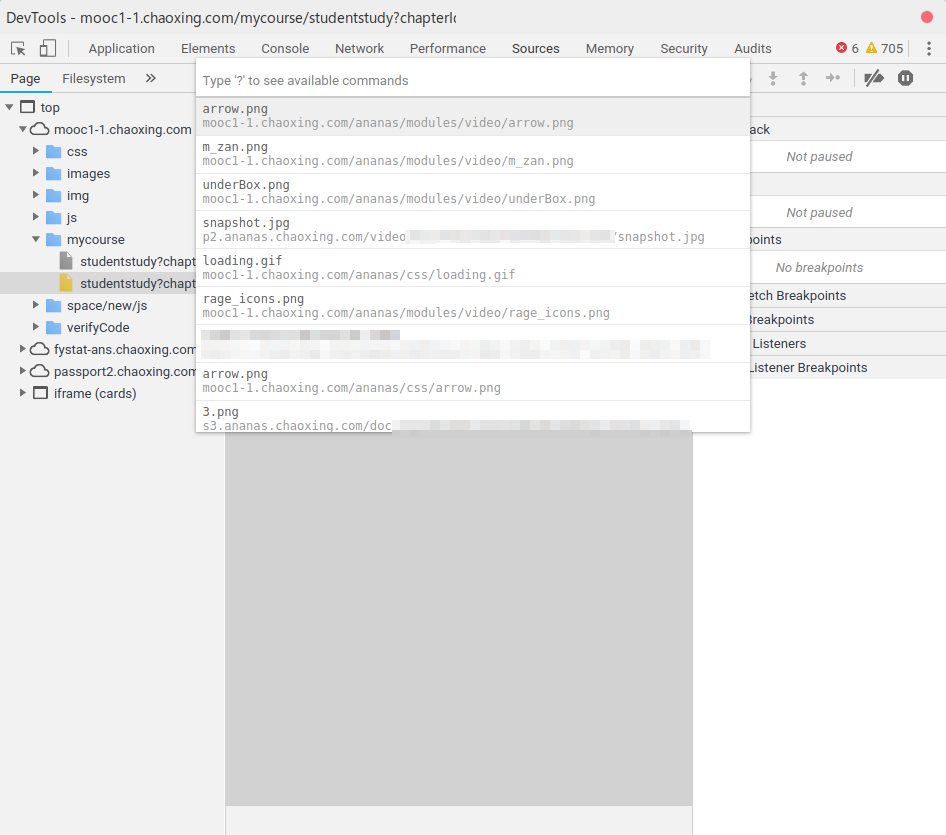Image resolution: width=946 pixels, height=835 pixels.
Task: Toggle the device toolbar icon
Action: (48, 48)
